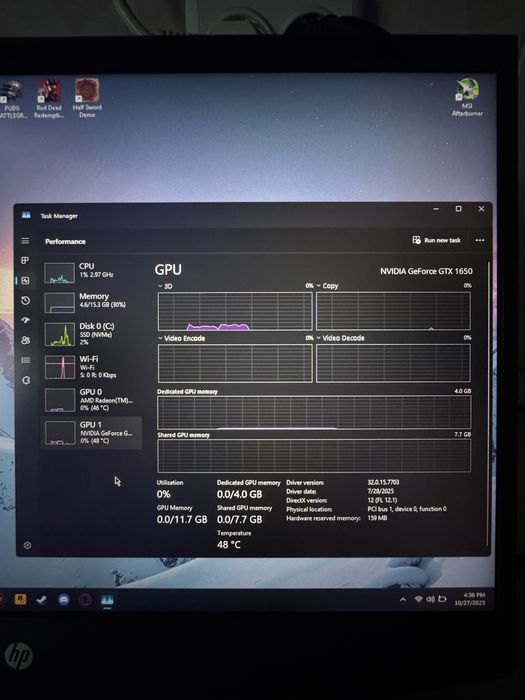Open the three-dot more options menu
The width and height of the screenshot is (525, 700).
(x=480, y=240)
